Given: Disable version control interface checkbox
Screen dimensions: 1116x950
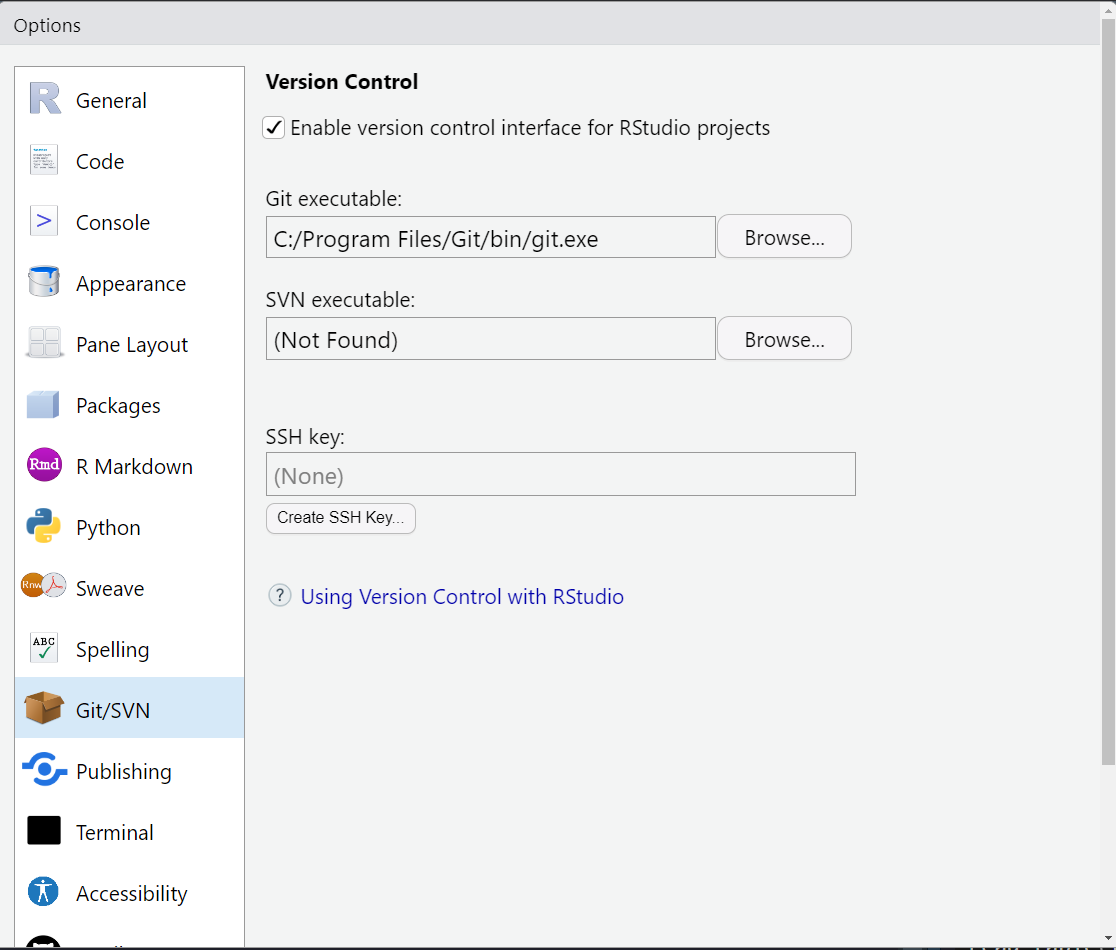Looking at the screenshot, I should (274, 128).
